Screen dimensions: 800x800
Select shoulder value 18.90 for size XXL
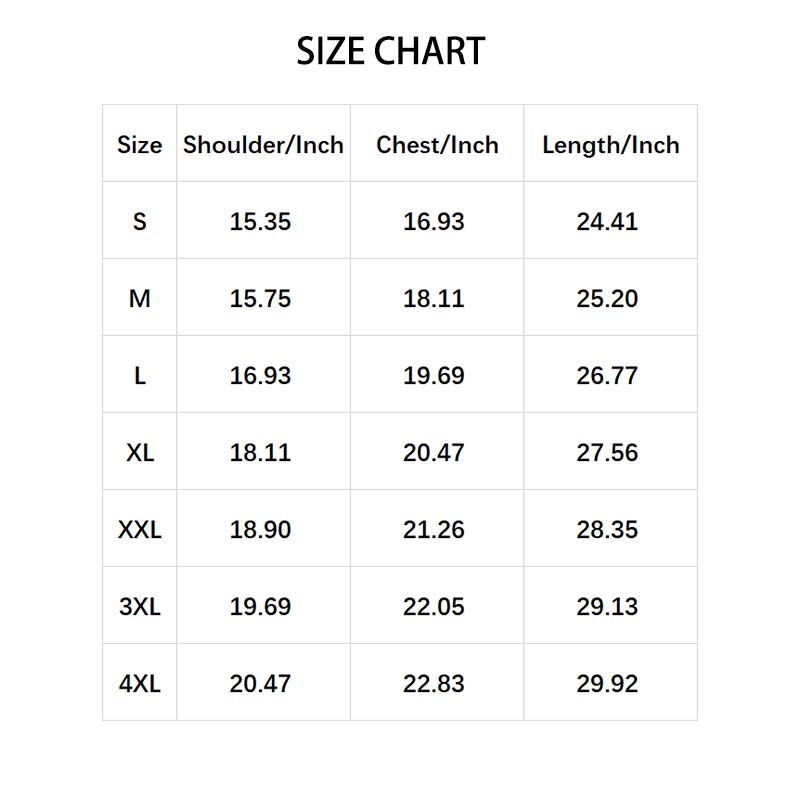[x=260, y=530]
